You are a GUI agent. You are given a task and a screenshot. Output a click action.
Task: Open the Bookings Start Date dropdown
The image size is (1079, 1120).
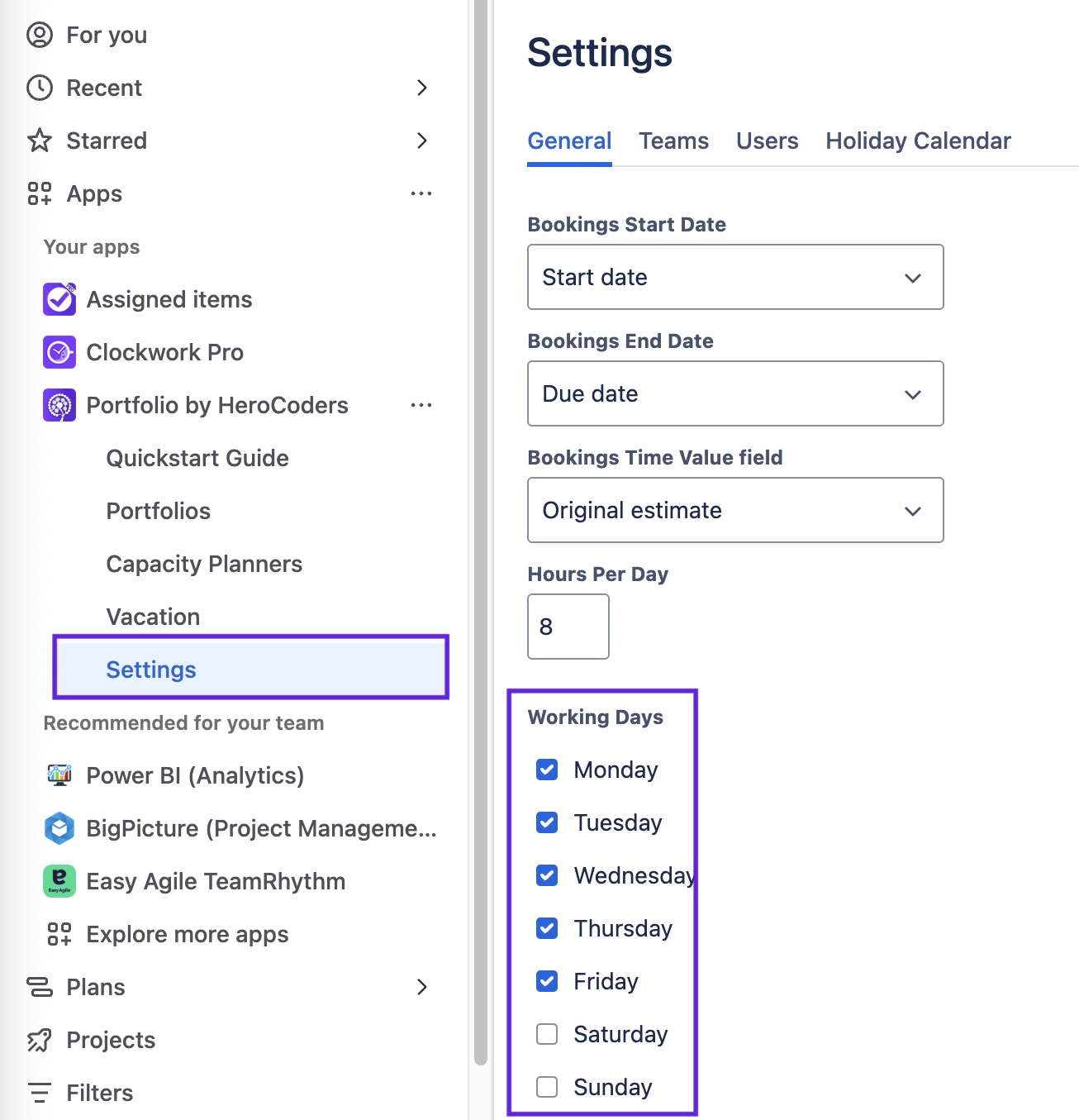click(735, 277)
